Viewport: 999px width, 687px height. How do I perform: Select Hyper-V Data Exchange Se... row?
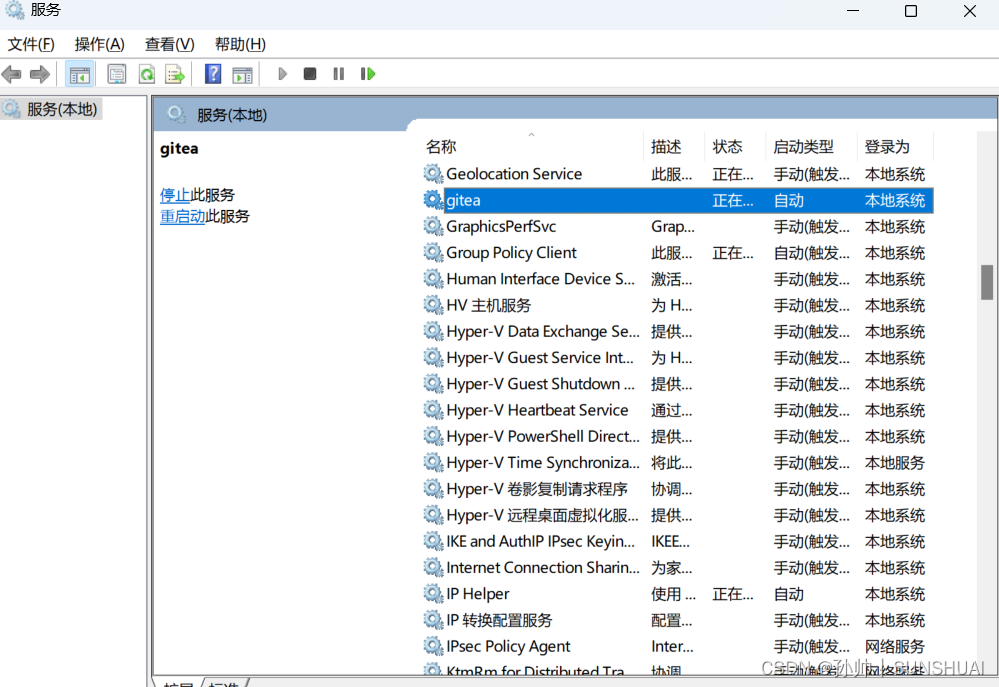pos(678,331)
